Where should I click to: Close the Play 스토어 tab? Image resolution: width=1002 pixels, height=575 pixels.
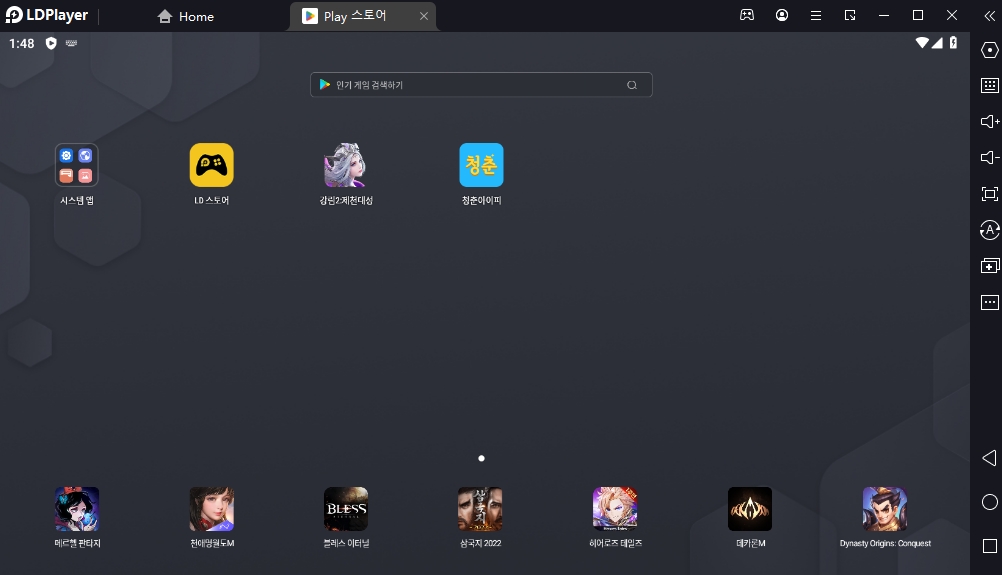[x=424, y=16]
